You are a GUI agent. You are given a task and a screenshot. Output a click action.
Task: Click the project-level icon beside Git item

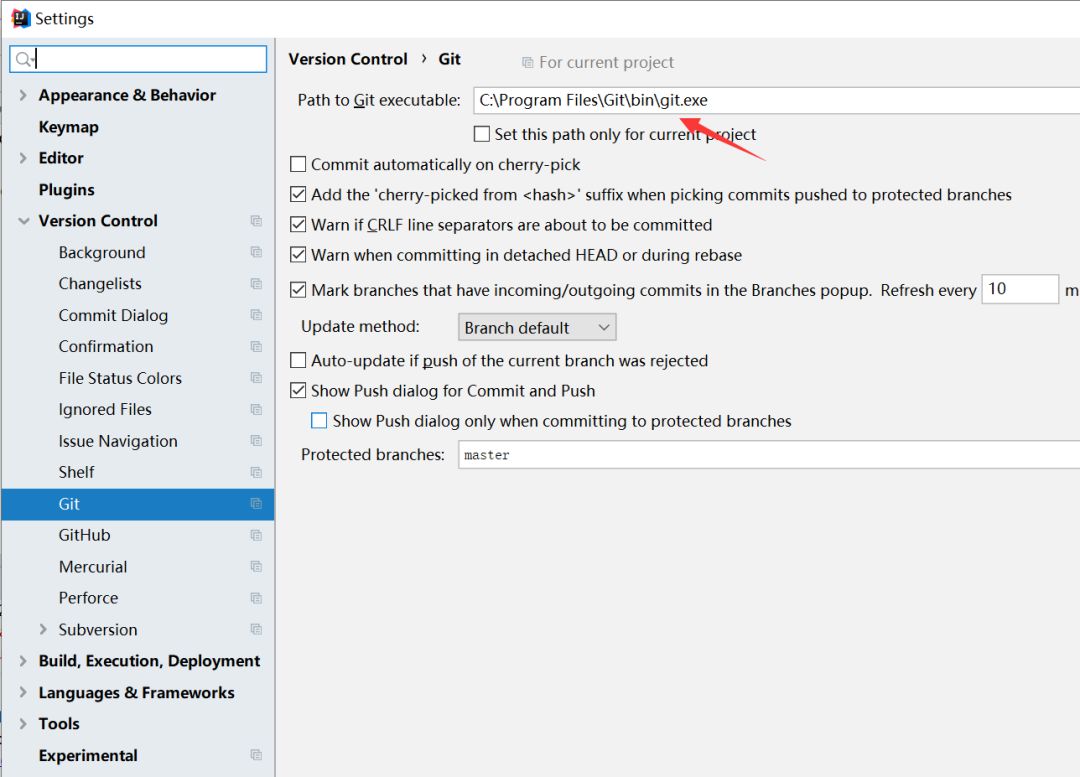pos(256,504)
